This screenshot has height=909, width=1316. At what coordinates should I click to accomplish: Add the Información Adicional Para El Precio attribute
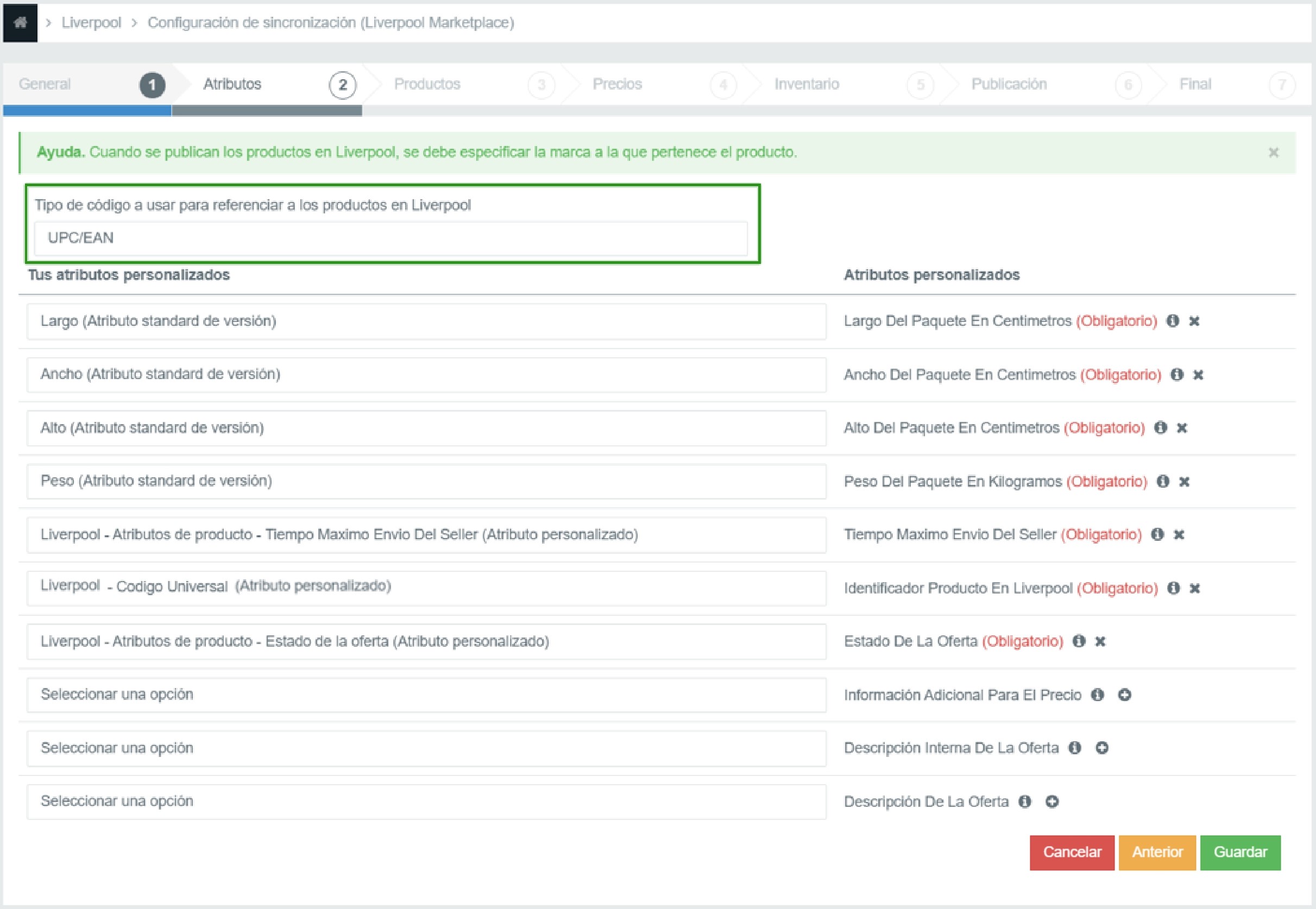(1124, 695)
